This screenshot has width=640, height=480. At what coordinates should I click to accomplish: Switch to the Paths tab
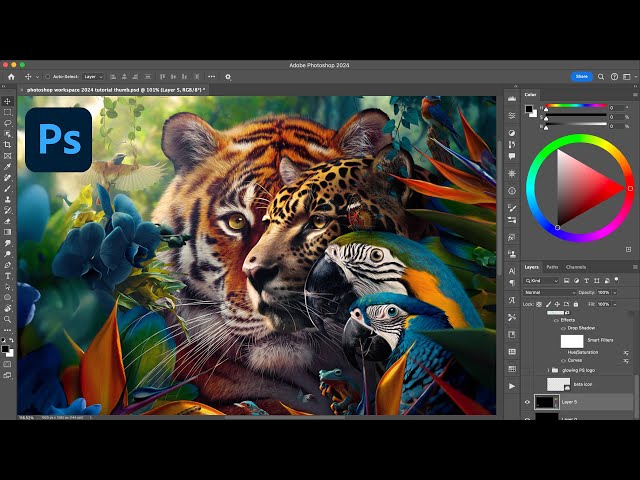tap(552, 267)
